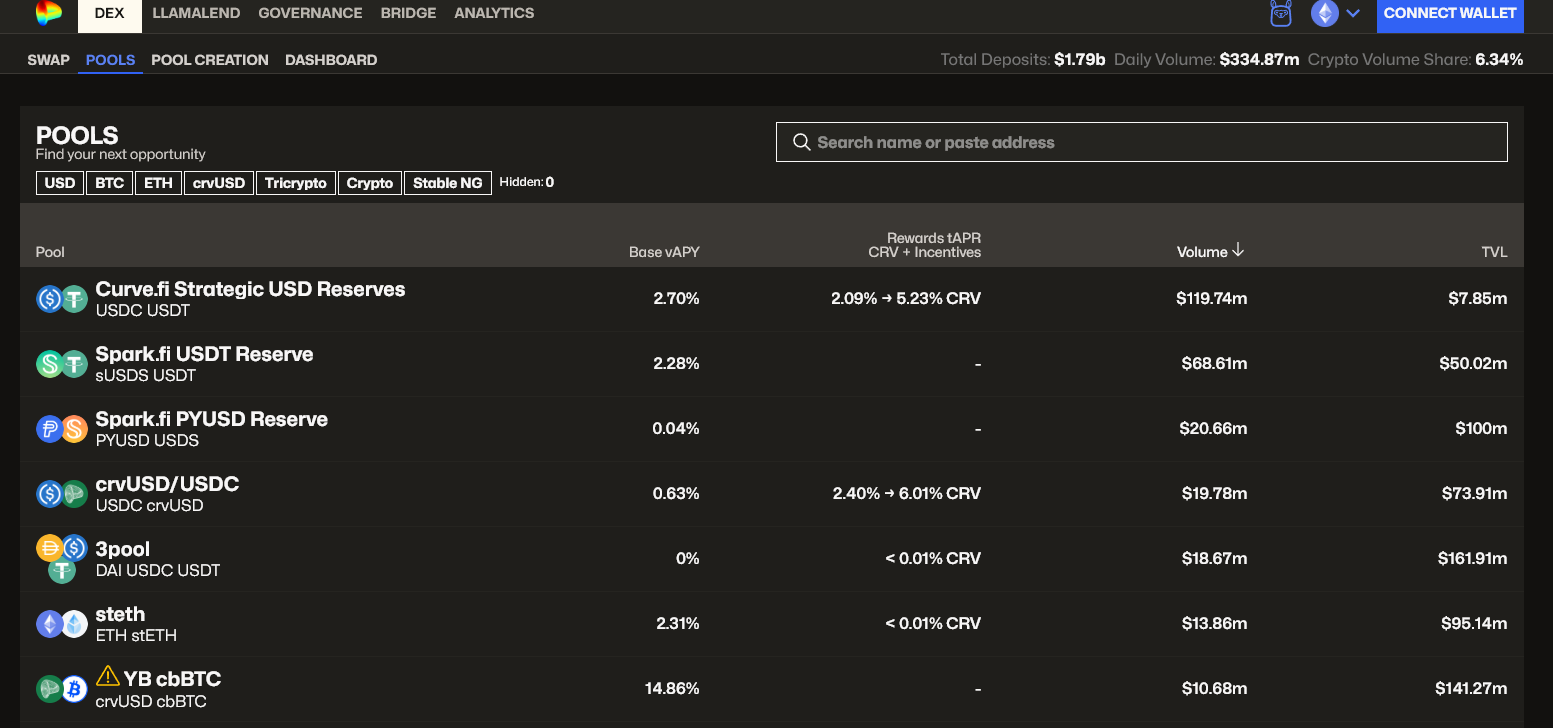Open the LLAMALEND tab
Screen dimensions: 1553x728
pos(196,13)
